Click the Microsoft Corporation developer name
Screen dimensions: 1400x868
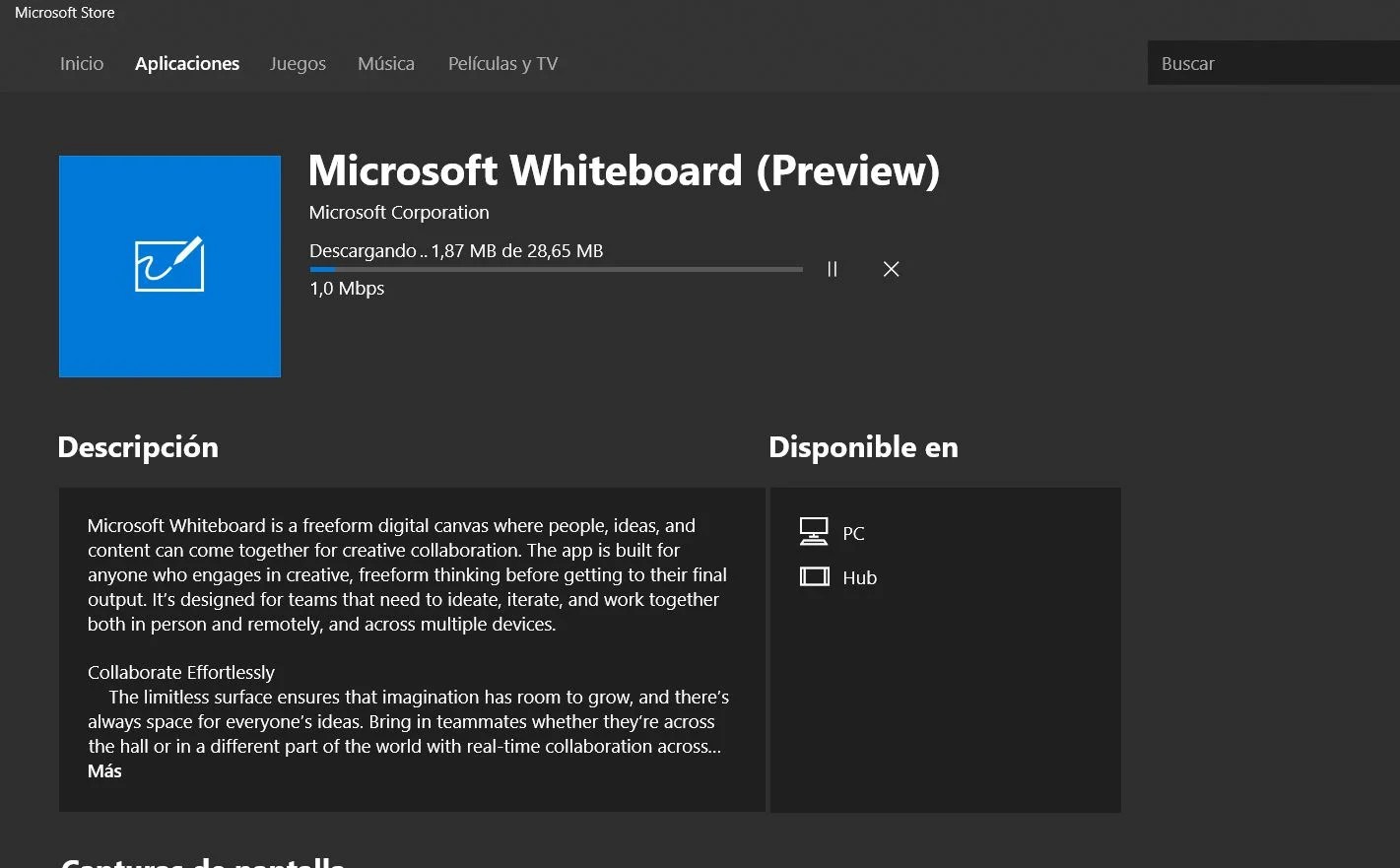coord(398,212)
